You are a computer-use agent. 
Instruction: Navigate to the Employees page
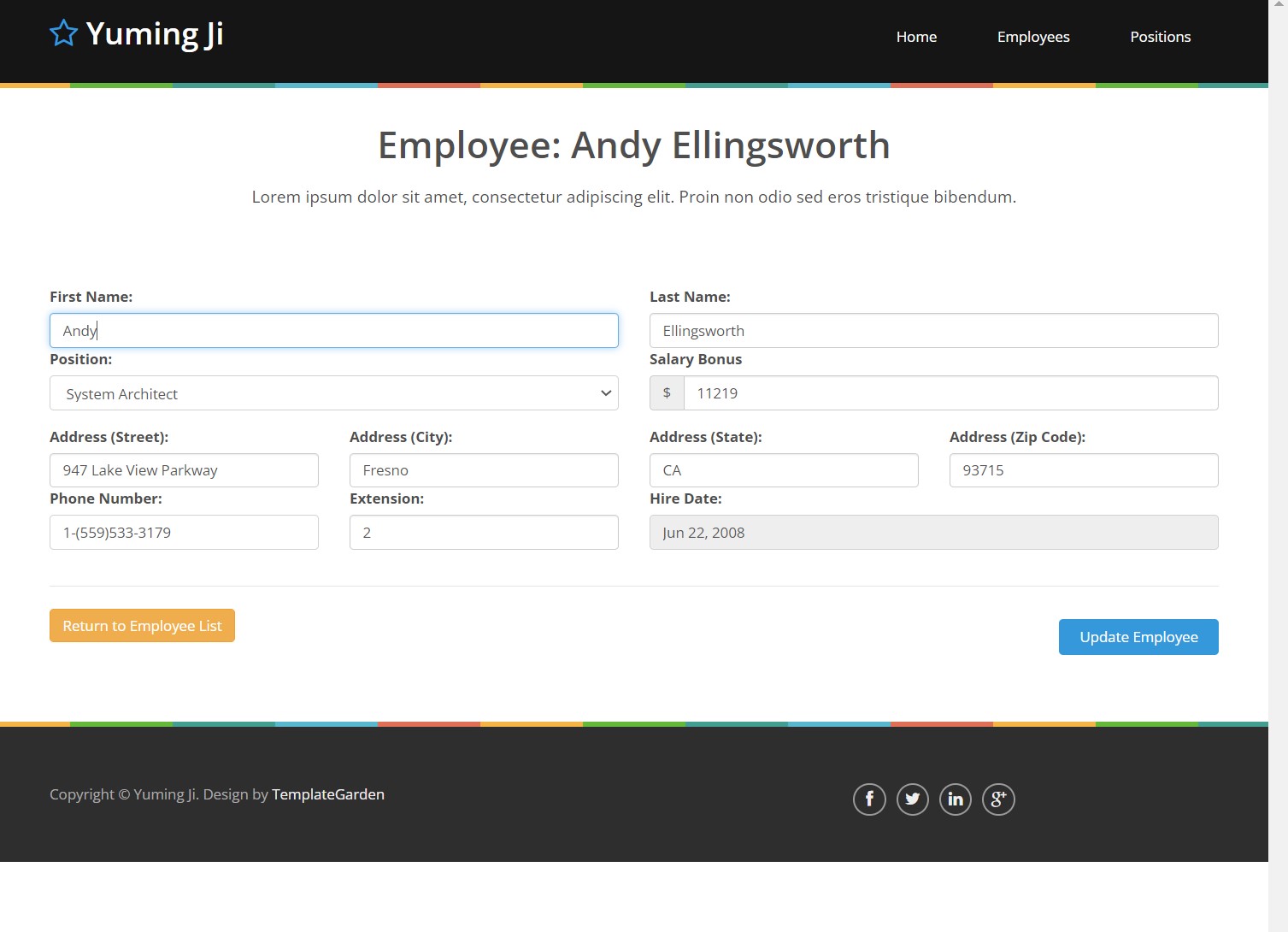[1032, 37]
